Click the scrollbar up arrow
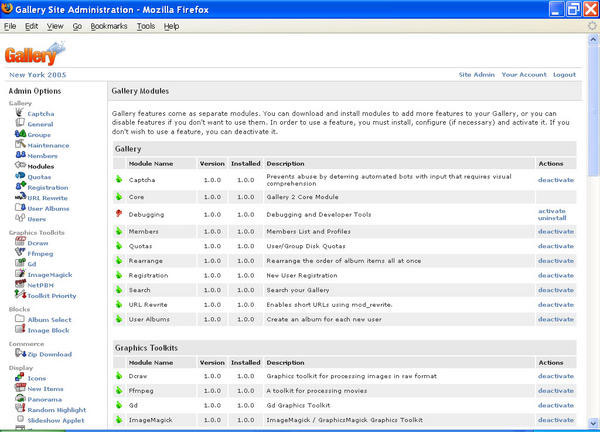600x432 pixels. point(593,39)
